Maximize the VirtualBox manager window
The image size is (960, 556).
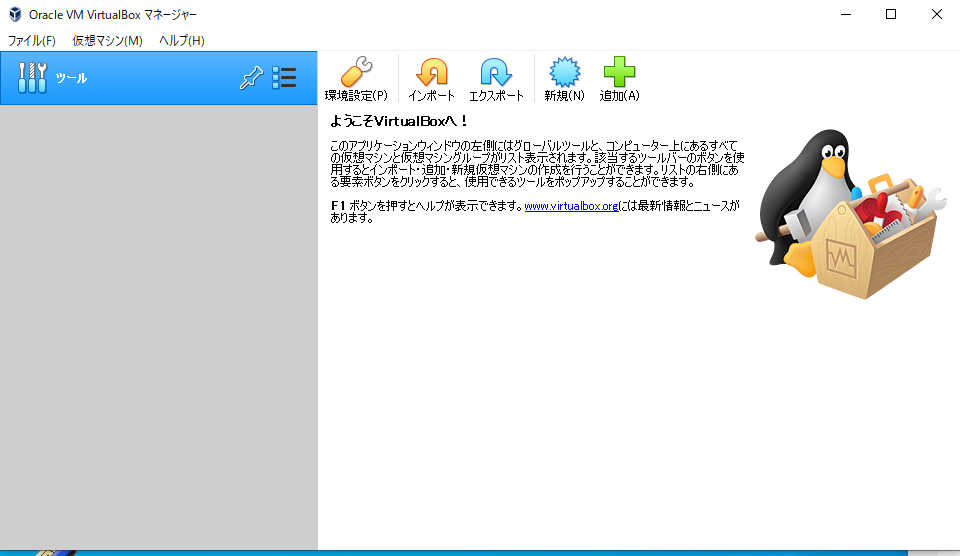891,14
